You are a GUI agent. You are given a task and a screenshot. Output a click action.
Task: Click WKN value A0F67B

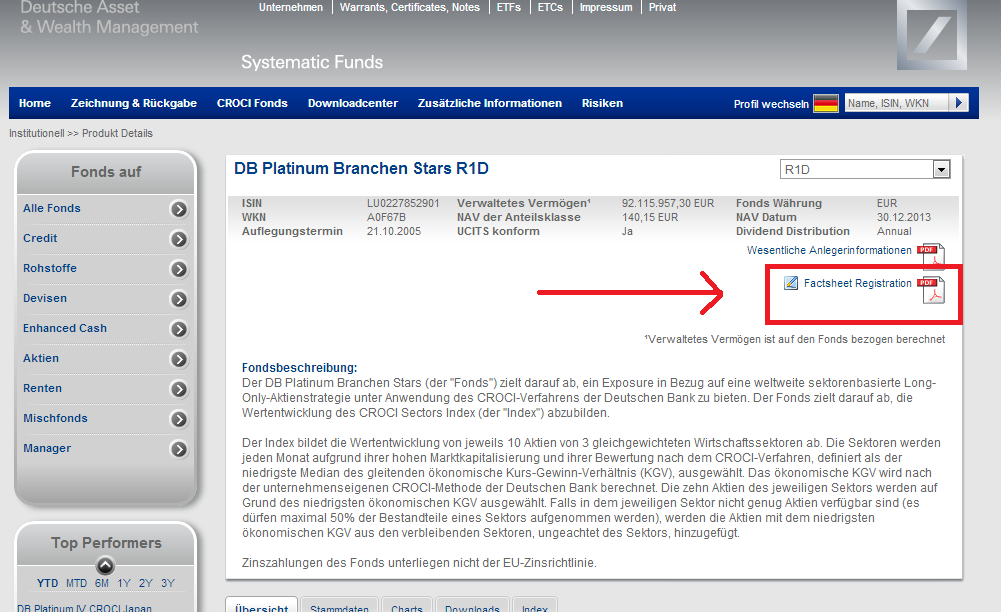coord(386,217)
